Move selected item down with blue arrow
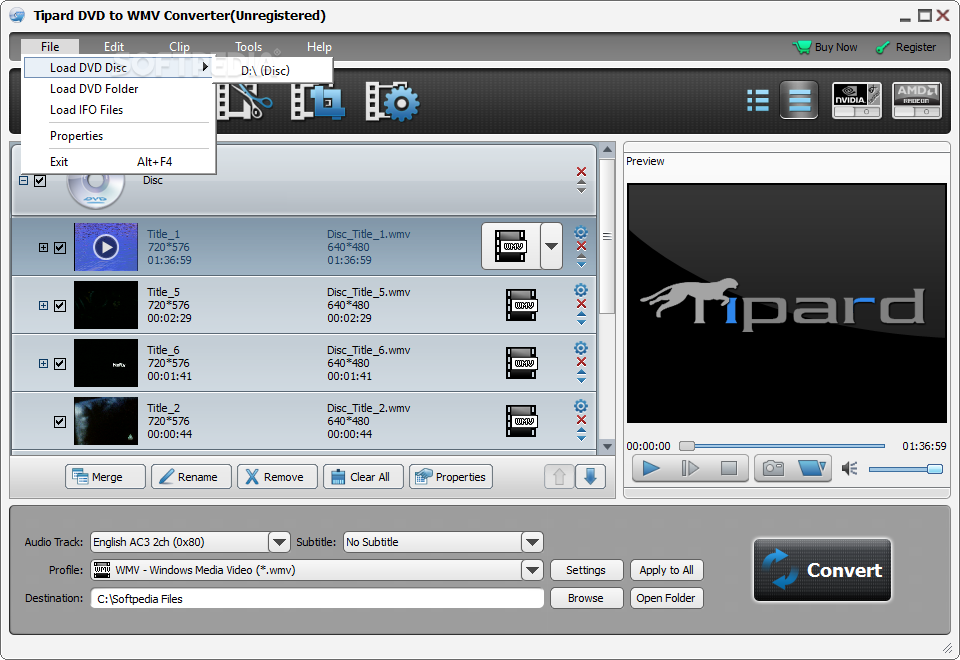The height and width of the screenshot is (660, 960). click(x=590, y=476)
